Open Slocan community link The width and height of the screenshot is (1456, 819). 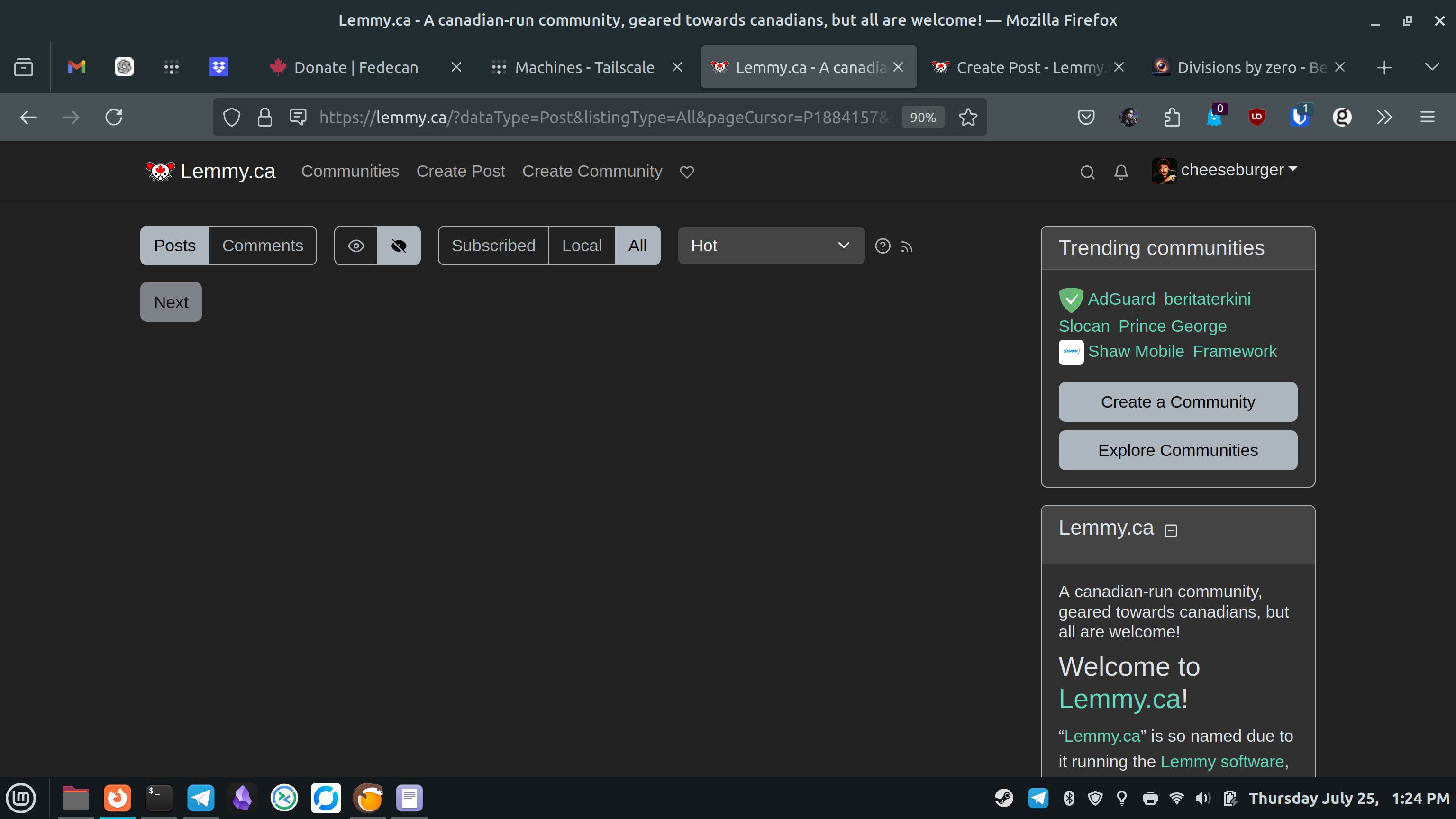tap(1084, 326)
